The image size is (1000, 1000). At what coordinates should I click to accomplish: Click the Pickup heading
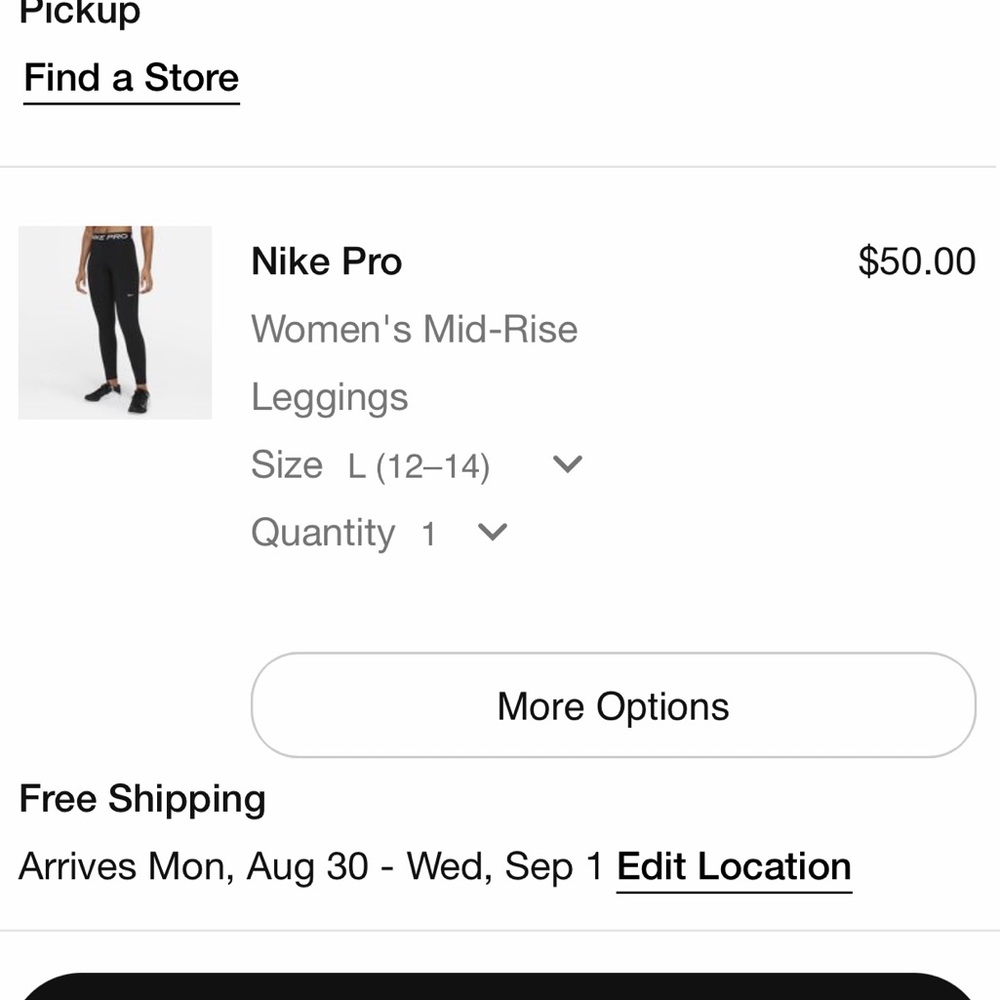point(79,13)
